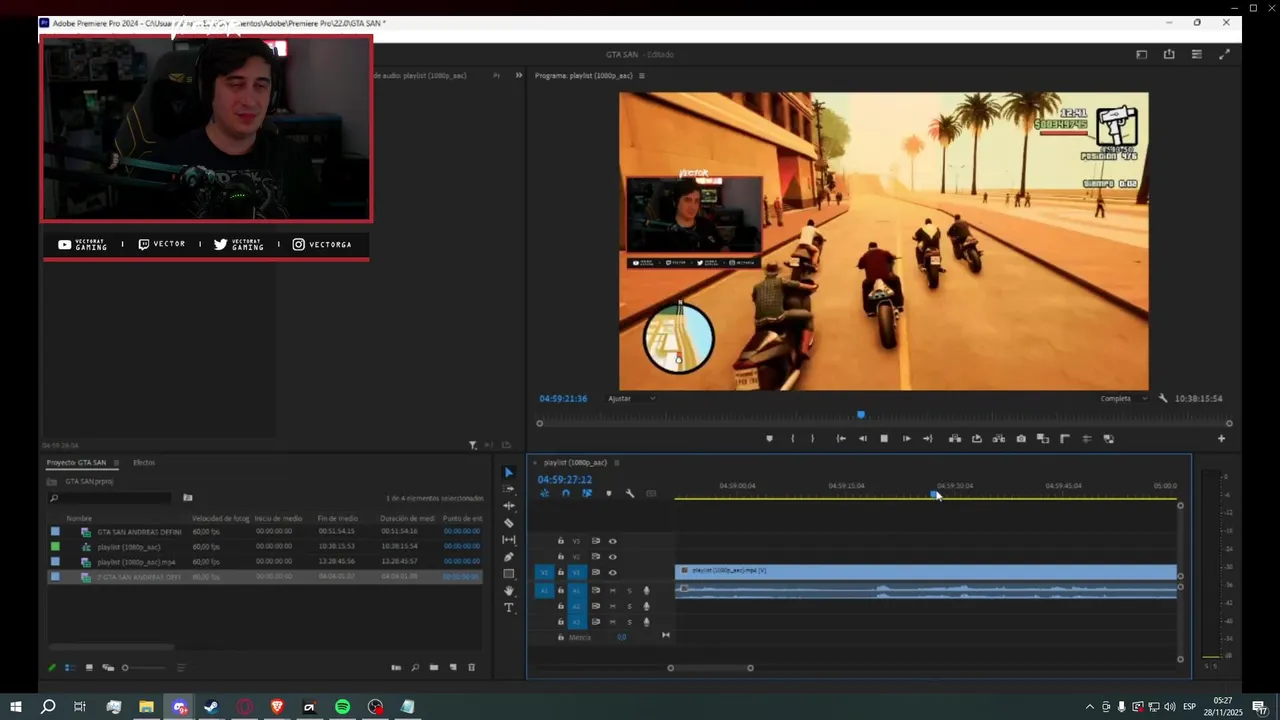Select the Selection arrow tool

pyautogui.click(x=509, y=473)
